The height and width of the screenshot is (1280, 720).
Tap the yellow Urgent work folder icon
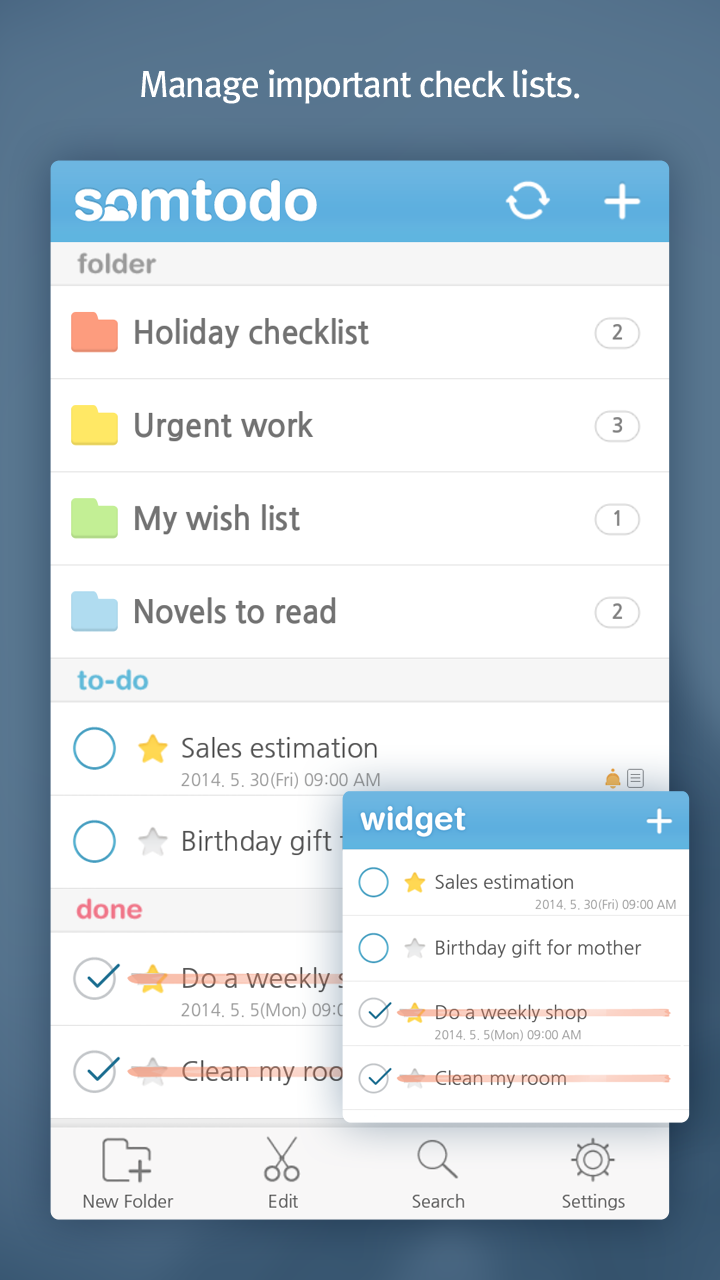point(96,425)
